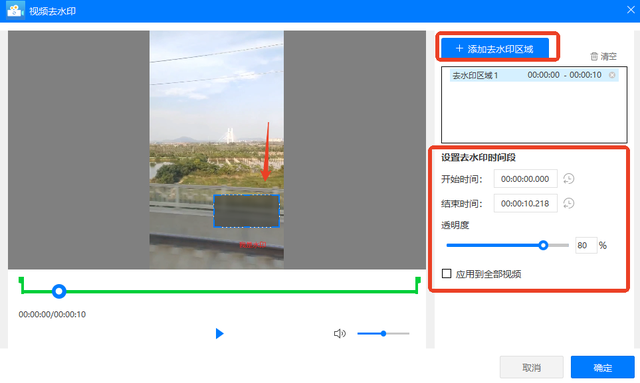
Task: Play the video preview
Action: 219,334
